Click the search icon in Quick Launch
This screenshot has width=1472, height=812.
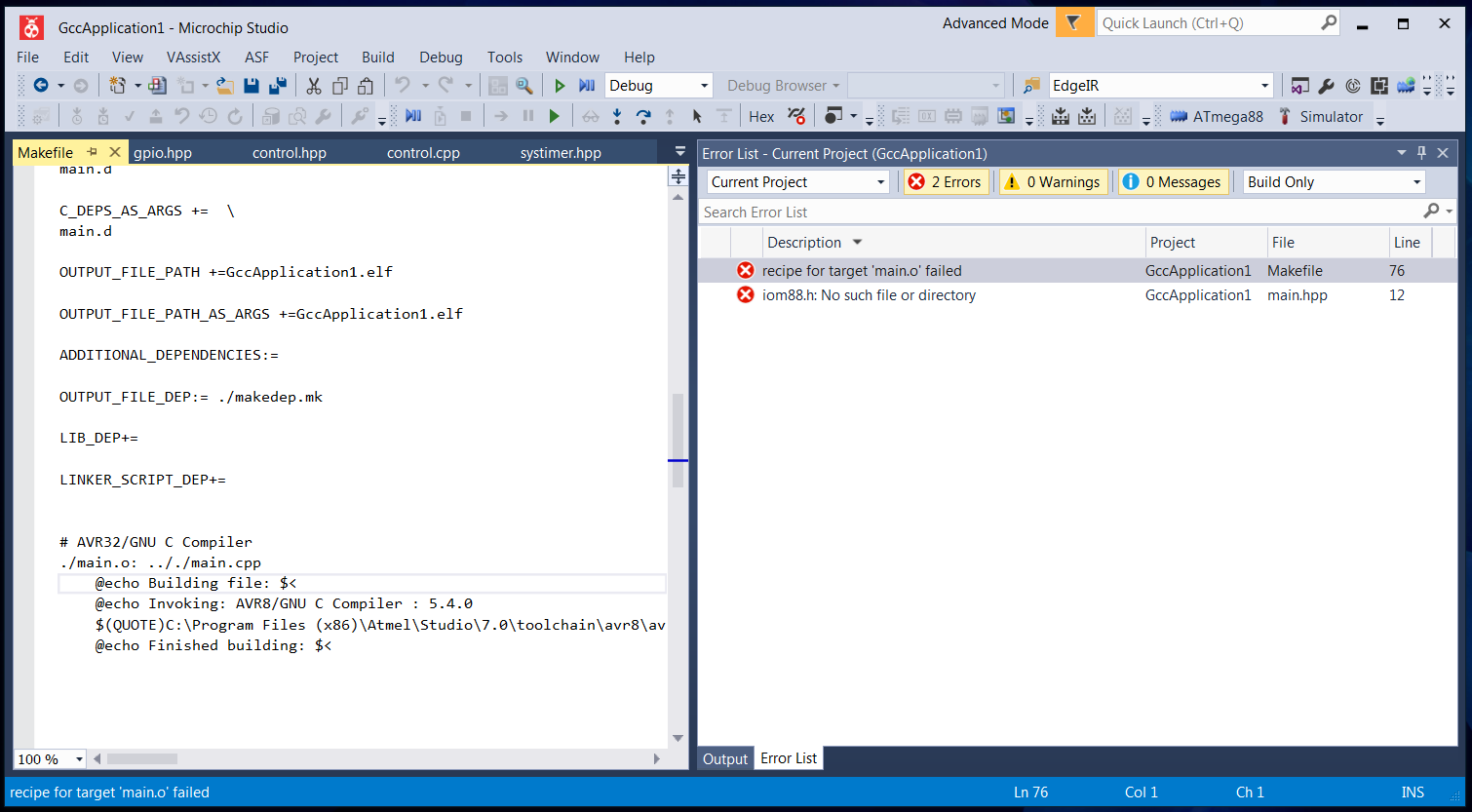click(1329, 22)
